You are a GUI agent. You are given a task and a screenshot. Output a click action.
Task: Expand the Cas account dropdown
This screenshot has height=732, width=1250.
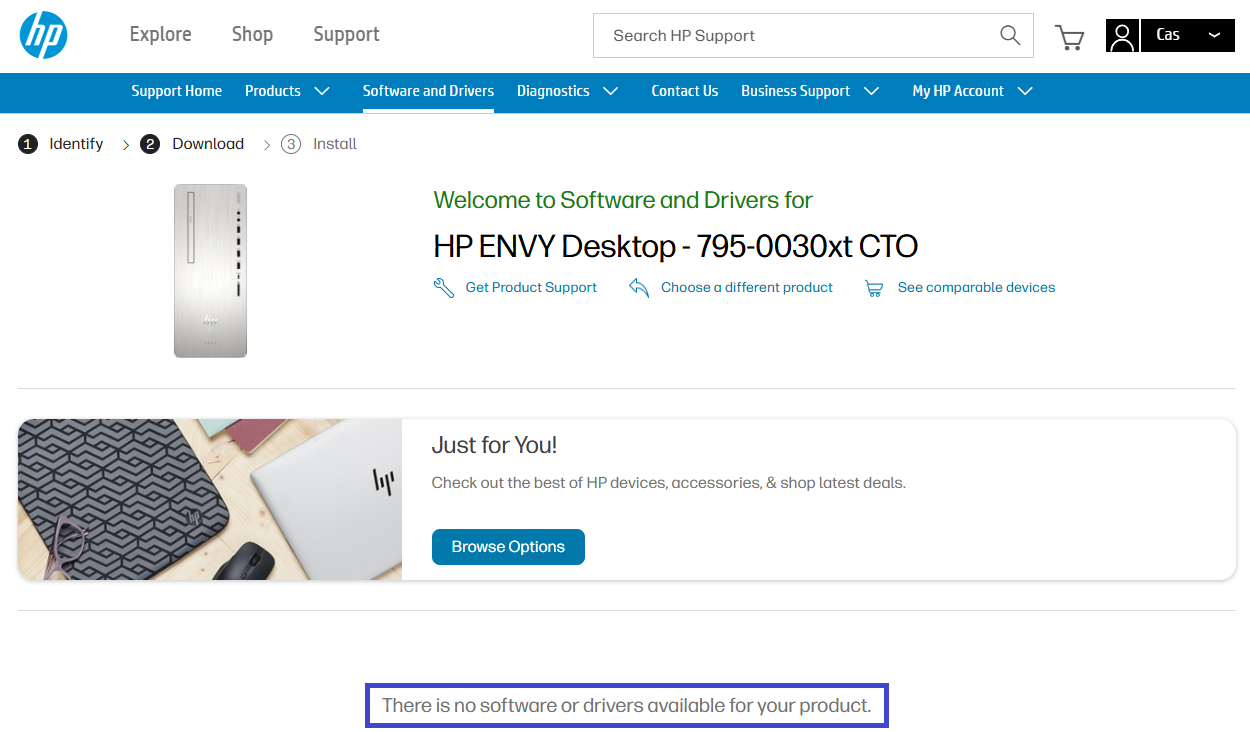(1188, 35)
